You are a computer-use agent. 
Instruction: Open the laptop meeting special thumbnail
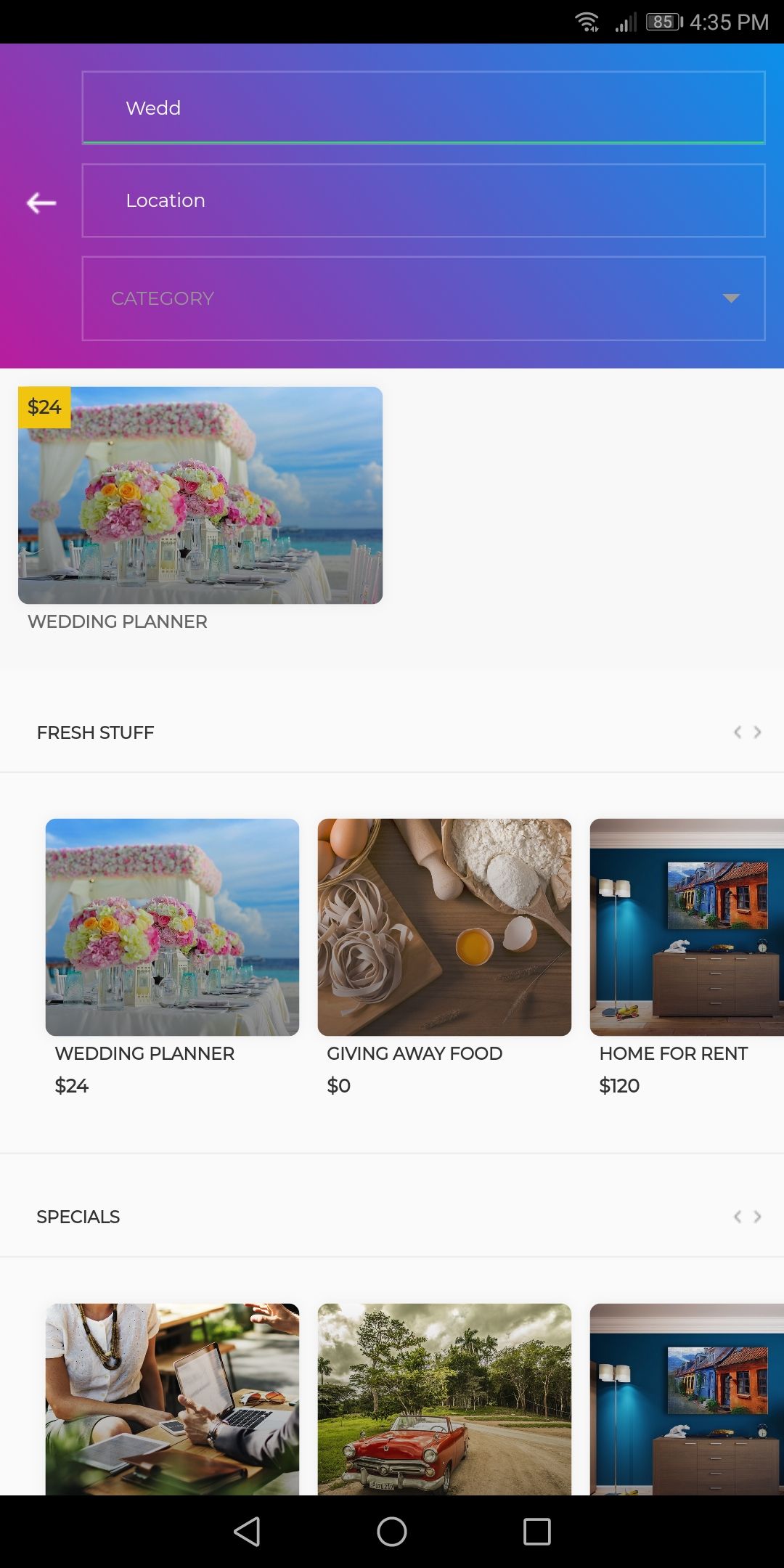pos(172,1399)
